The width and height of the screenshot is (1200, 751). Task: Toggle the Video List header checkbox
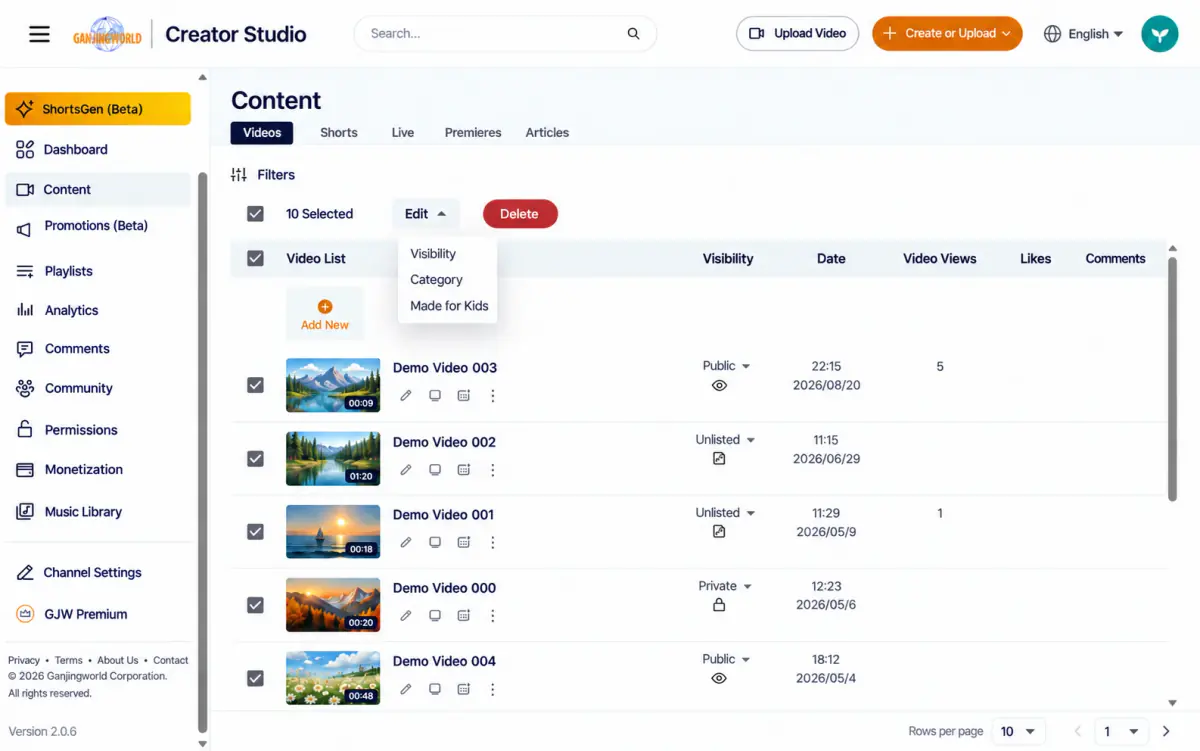pos(255,258)
